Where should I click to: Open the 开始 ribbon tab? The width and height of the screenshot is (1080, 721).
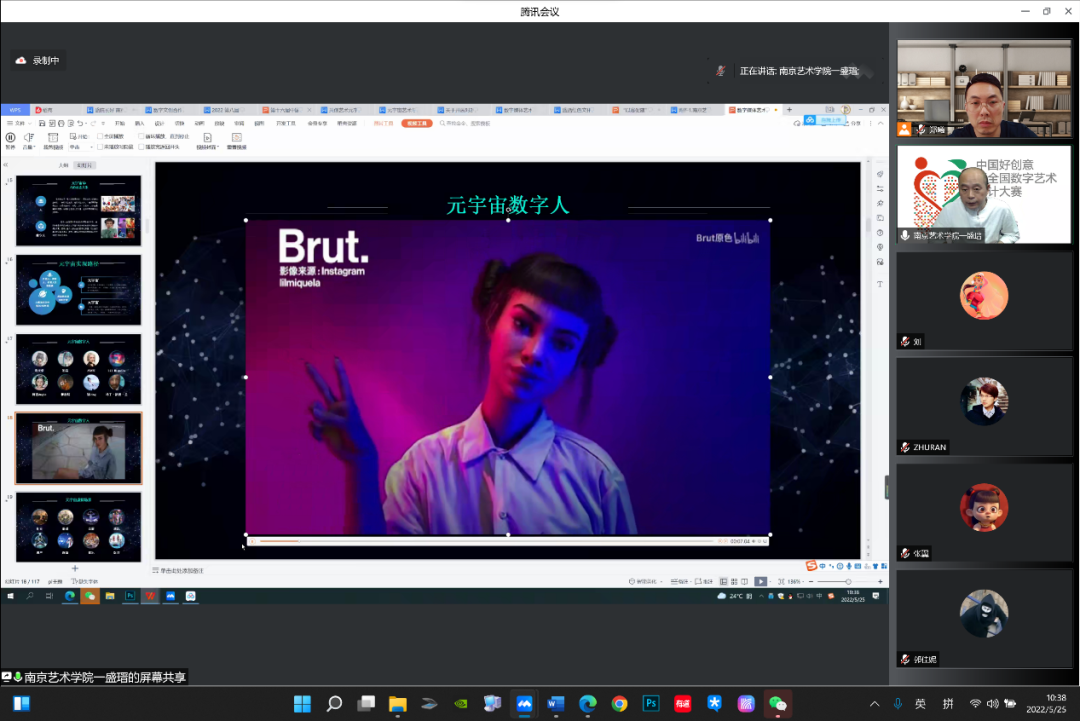[x=120, y=123]
